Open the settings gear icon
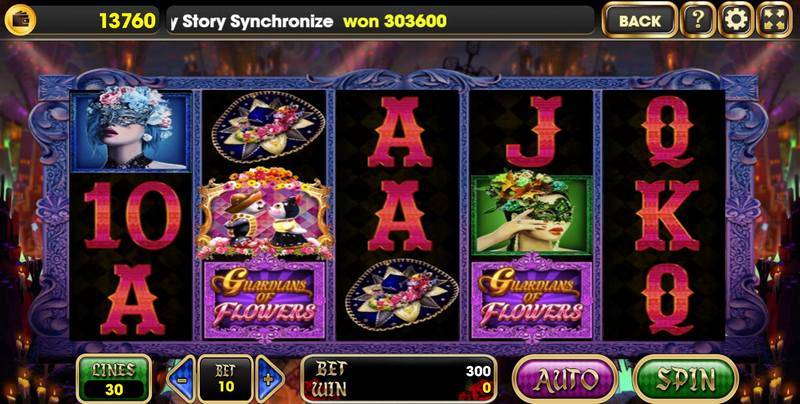This screenshot has width=800, height=404. 736,20
